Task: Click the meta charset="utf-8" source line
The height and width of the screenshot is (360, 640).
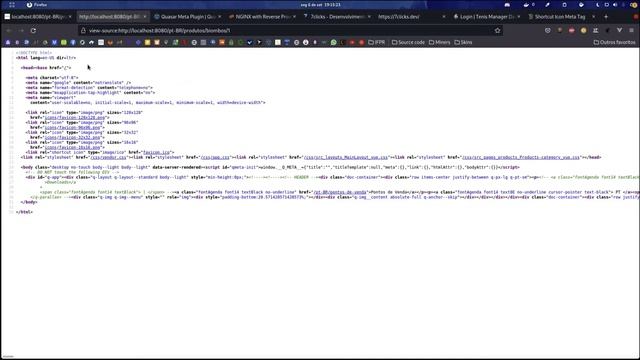Action: pyautogui.click(x=52, y=78)
